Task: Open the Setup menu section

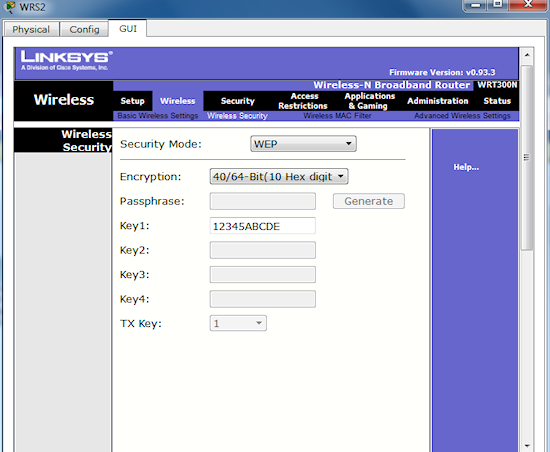Action: 133,101
